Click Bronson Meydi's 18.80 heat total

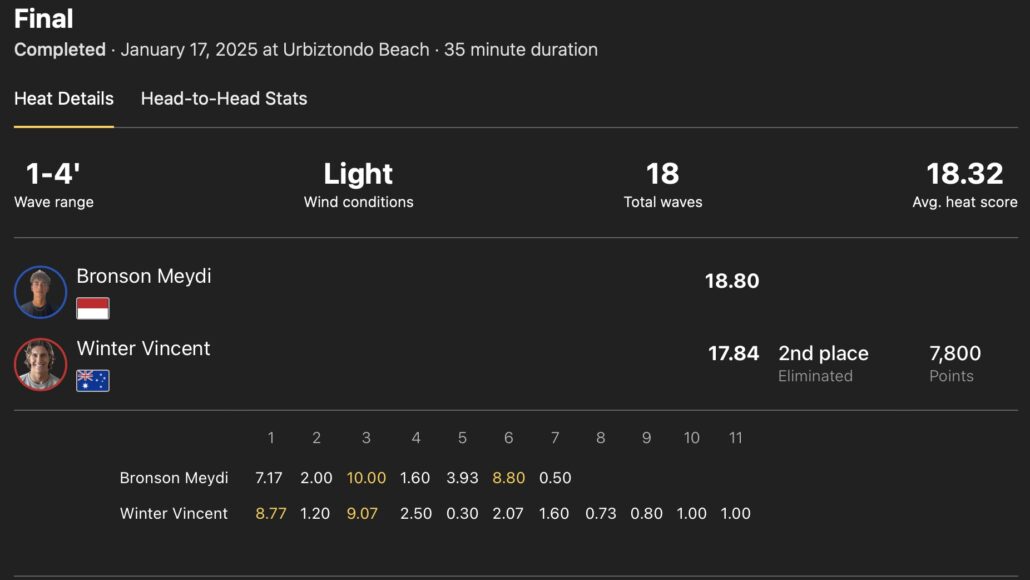coord(732,281)
